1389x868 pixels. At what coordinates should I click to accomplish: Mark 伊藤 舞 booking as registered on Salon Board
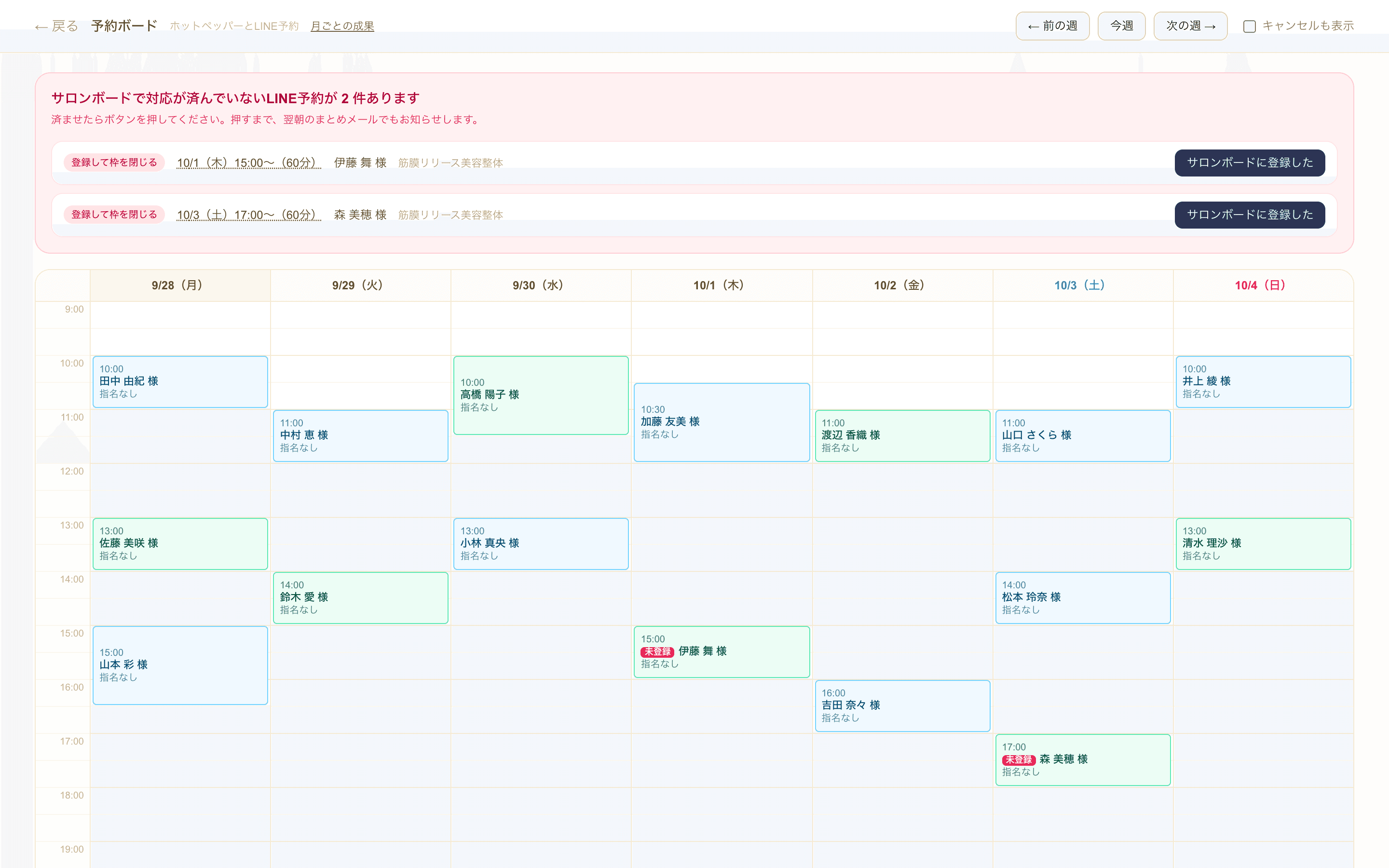1250,163
